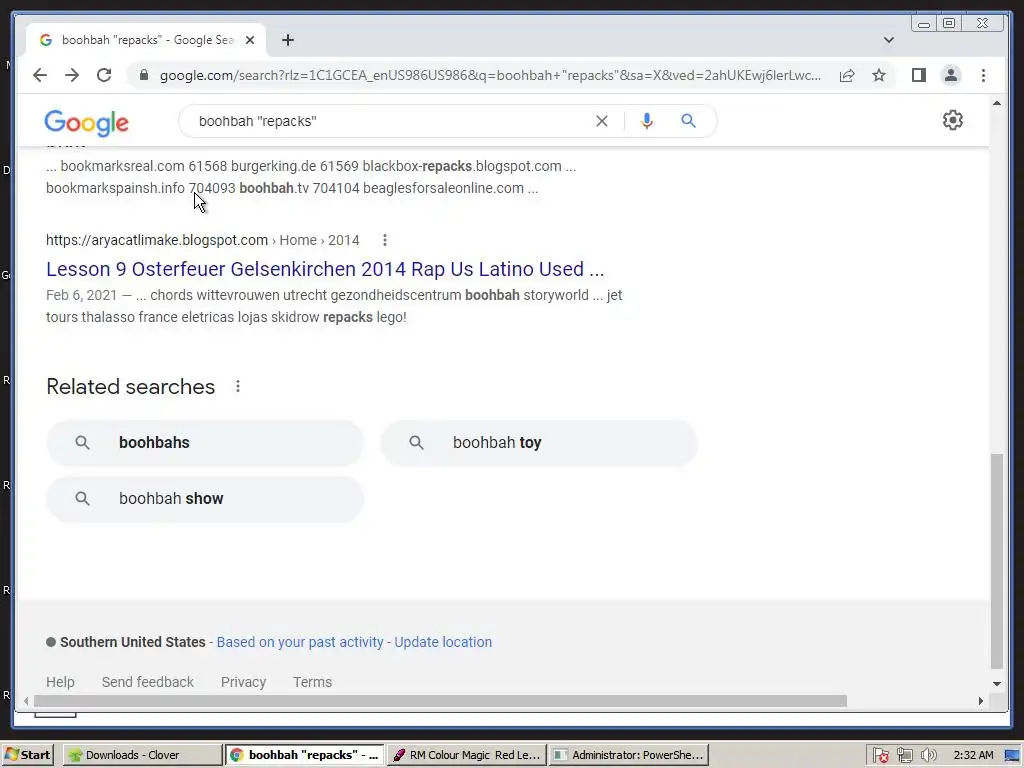Open the network tray icon
1024x768 pixels.
(904, 756)
